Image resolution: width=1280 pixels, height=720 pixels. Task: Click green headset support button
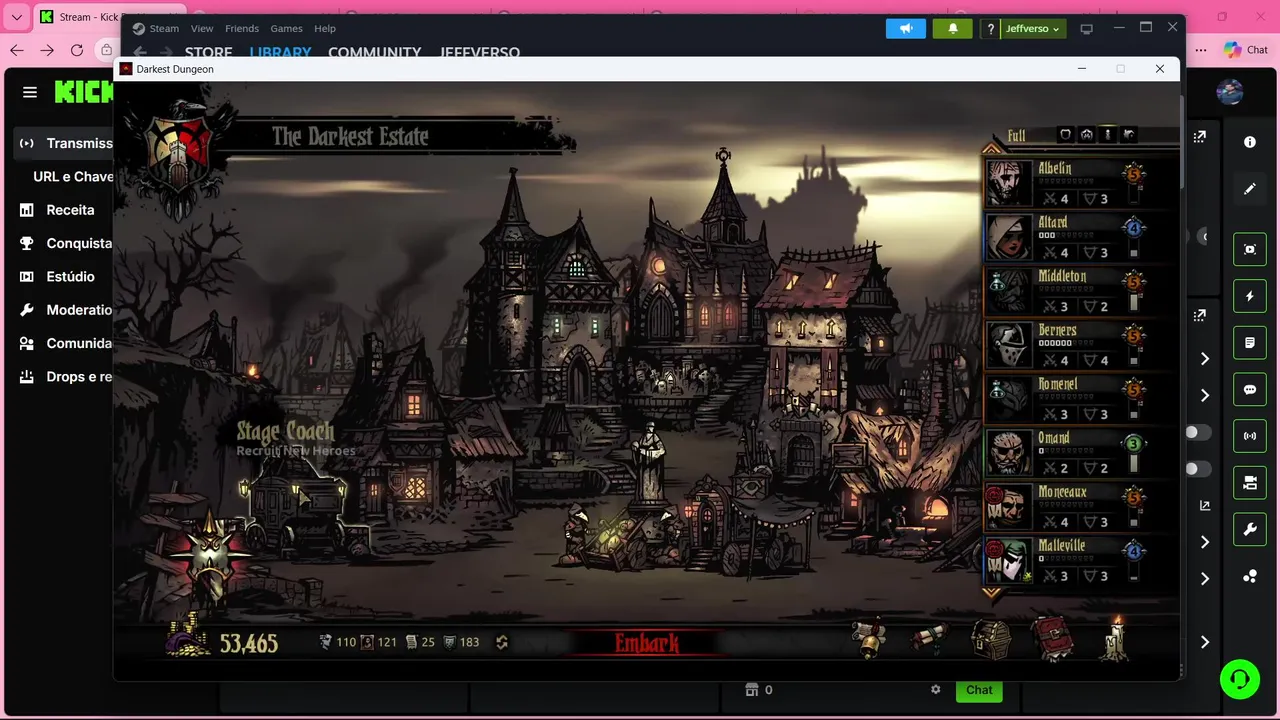[x=1240, y=680]
